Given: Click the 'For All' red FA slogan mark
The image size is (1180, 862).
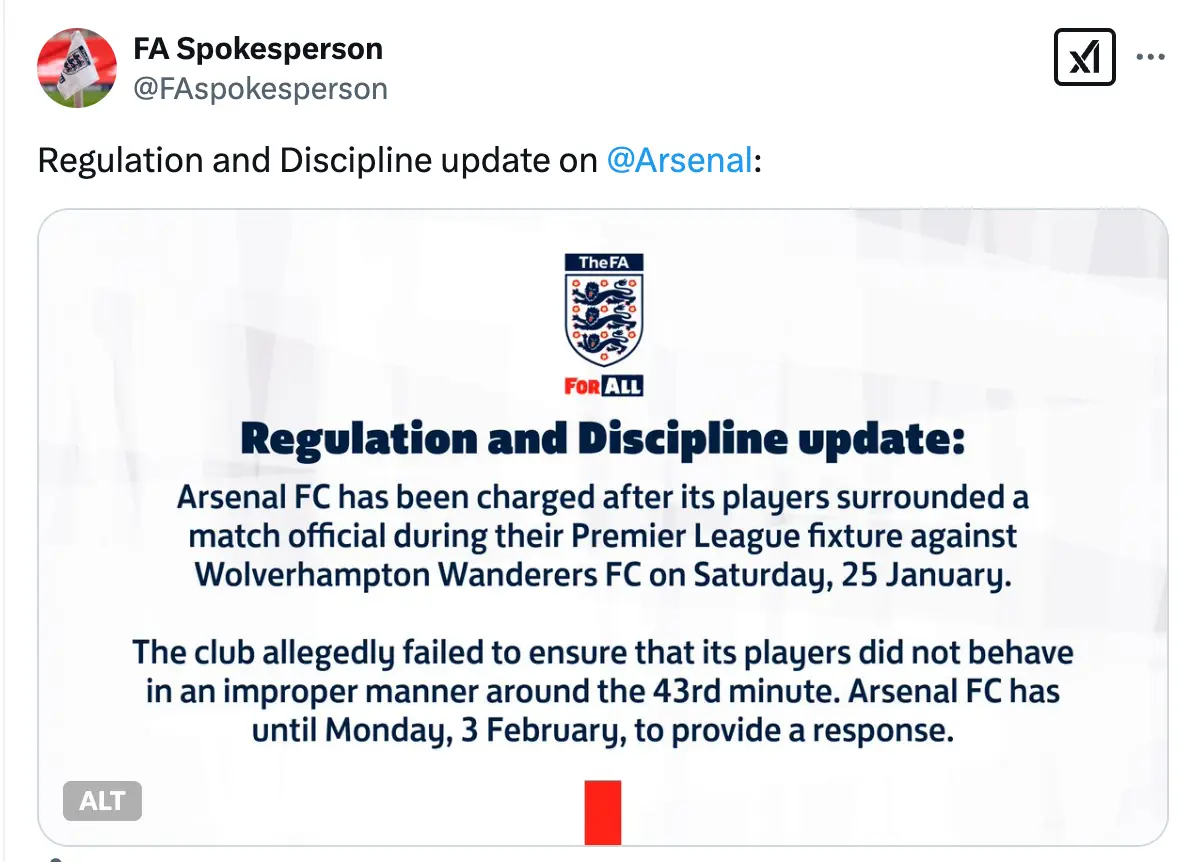Looking at the screenshot, I should [x=601, y=383].
